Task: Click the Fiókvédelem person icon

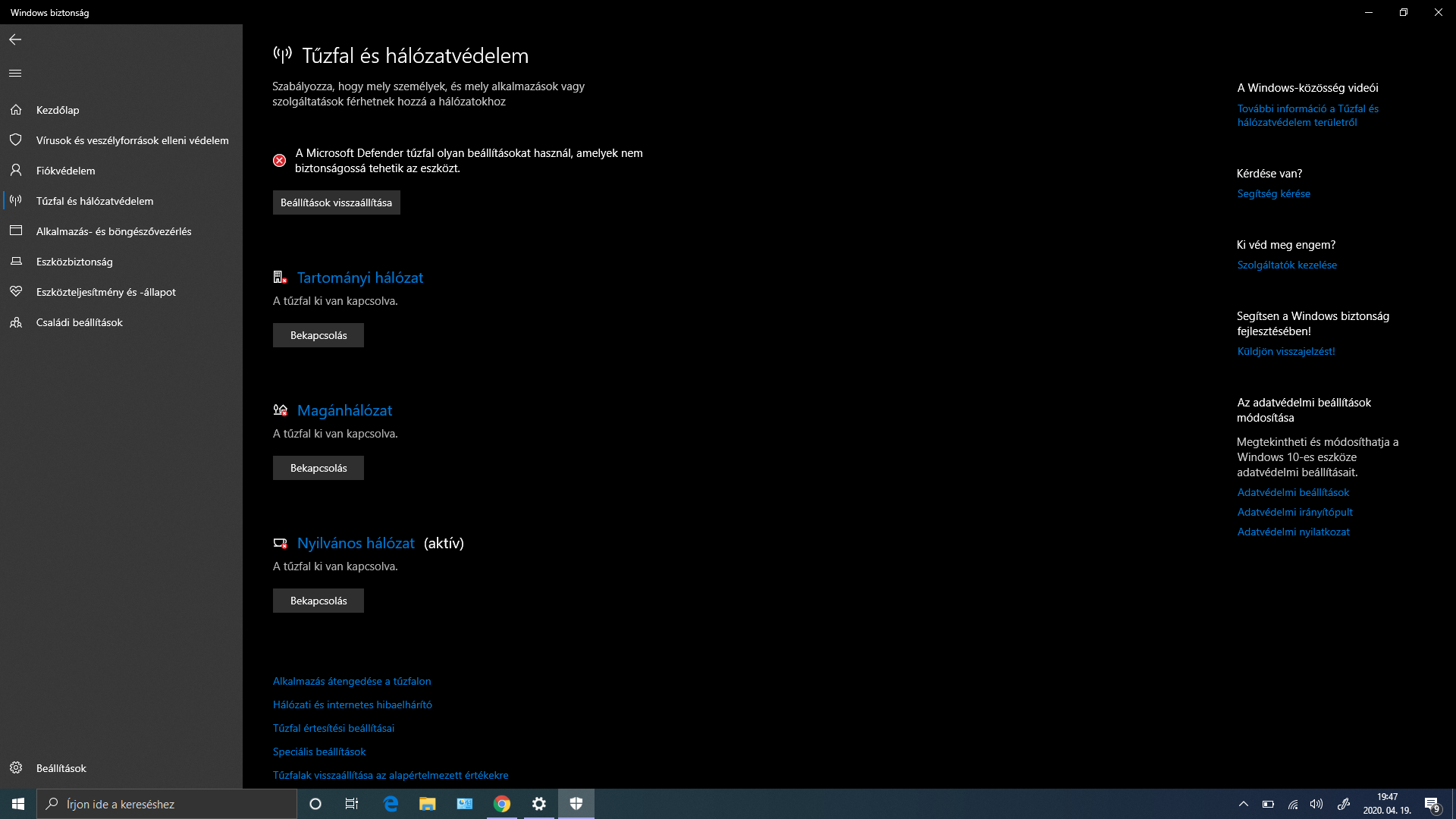Action: (x=16, y=171)
